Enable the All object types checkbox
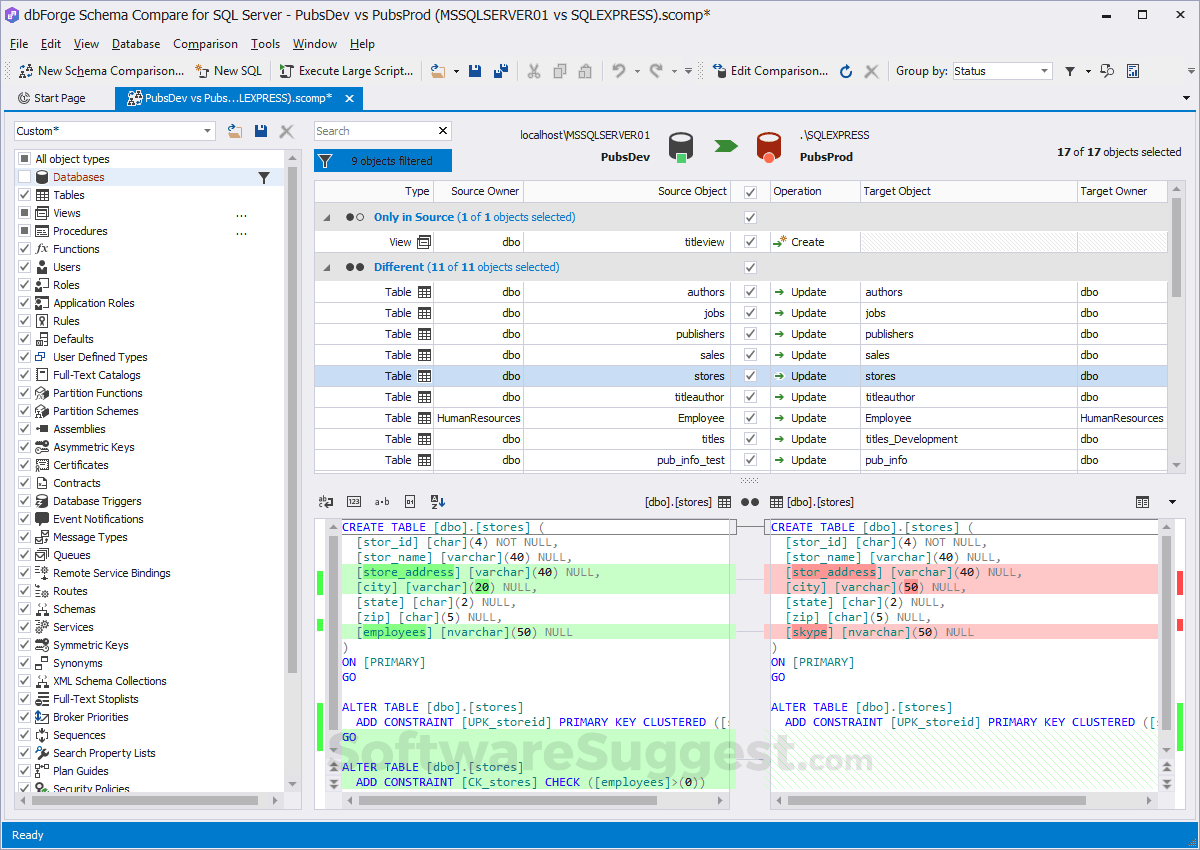1200x850 pixels. tap(24, 158)
